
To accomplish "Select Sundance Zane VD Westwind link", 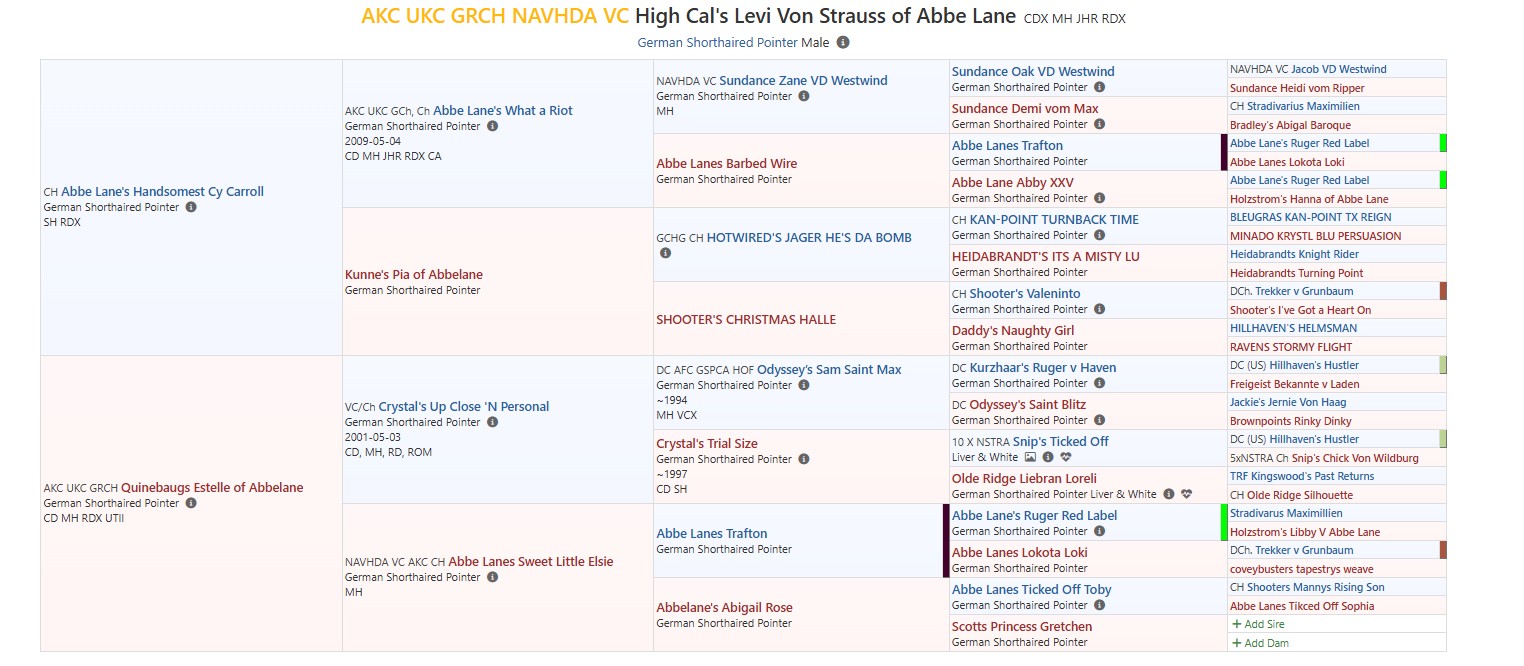I will pyautogui.click(x=803, y=80).
